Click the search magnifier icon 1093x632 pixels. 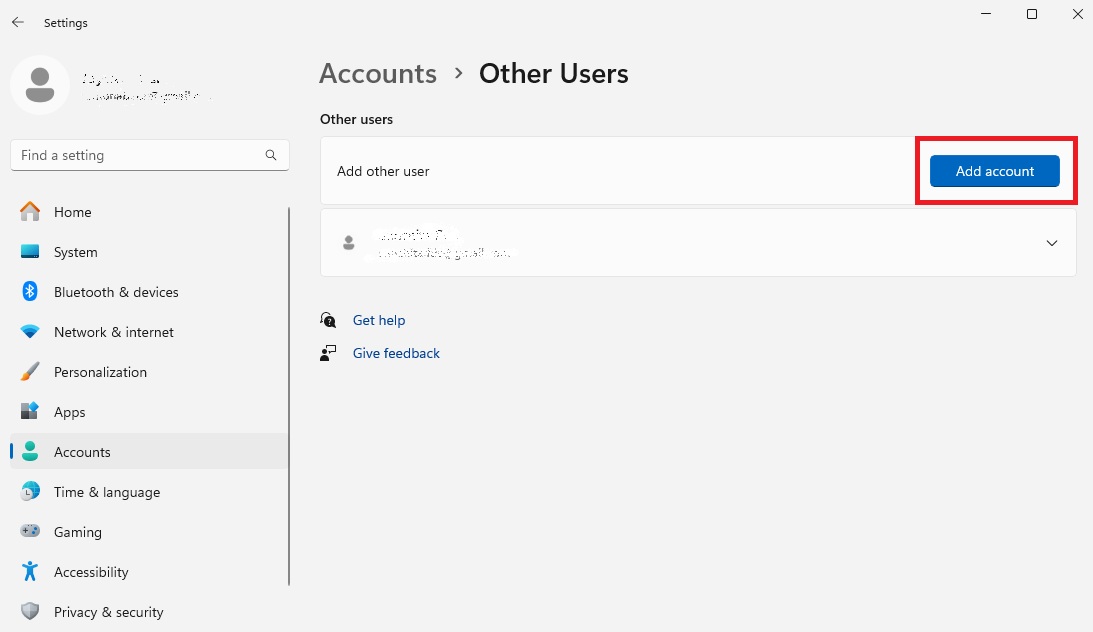click(270, 155)
